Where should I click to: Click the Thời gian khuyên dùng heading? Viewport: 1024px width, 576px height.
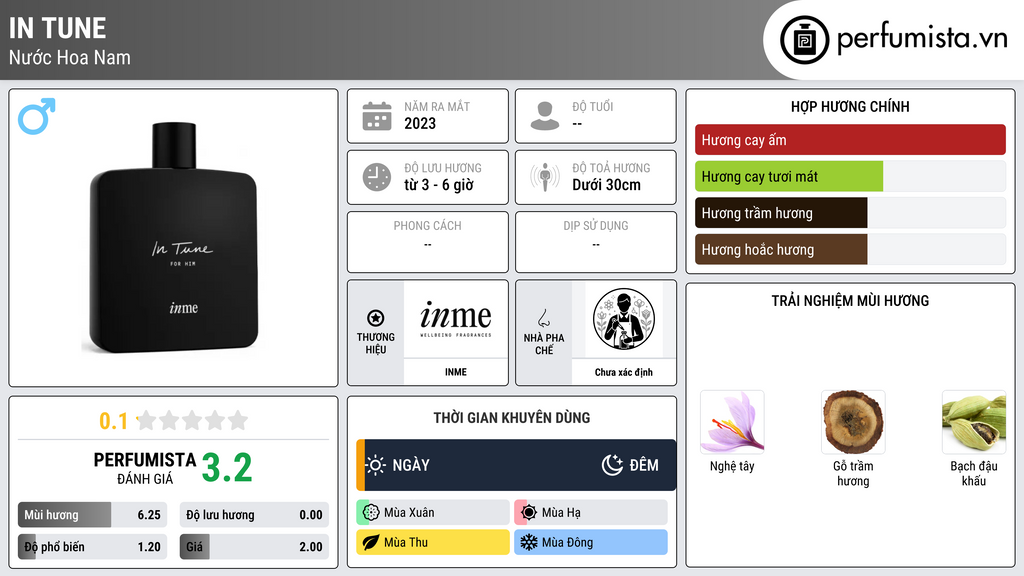512,418
